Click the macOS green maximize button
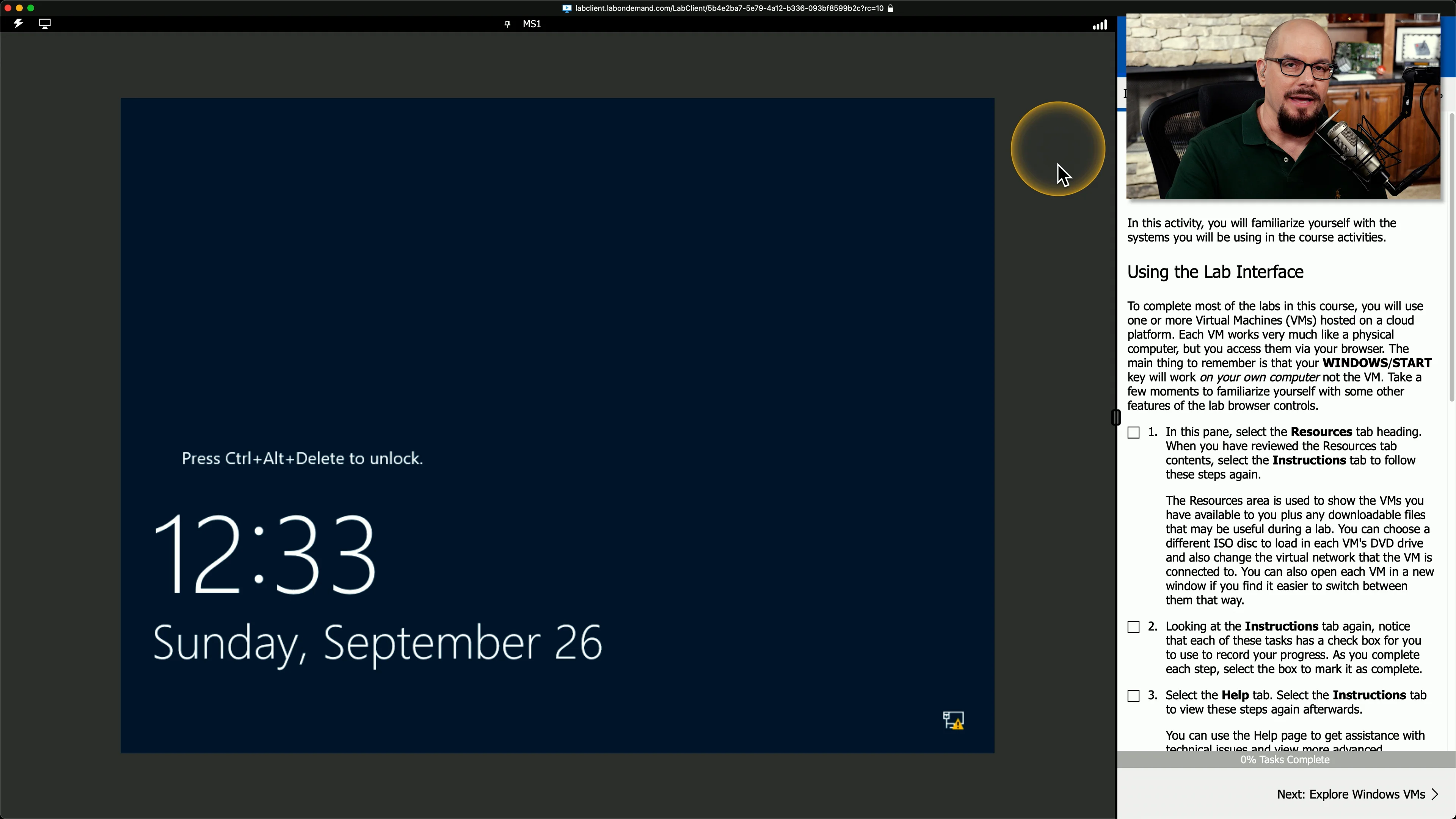Image resolution: width=1456 pixels, height=819 pixels. pos(31,8)
